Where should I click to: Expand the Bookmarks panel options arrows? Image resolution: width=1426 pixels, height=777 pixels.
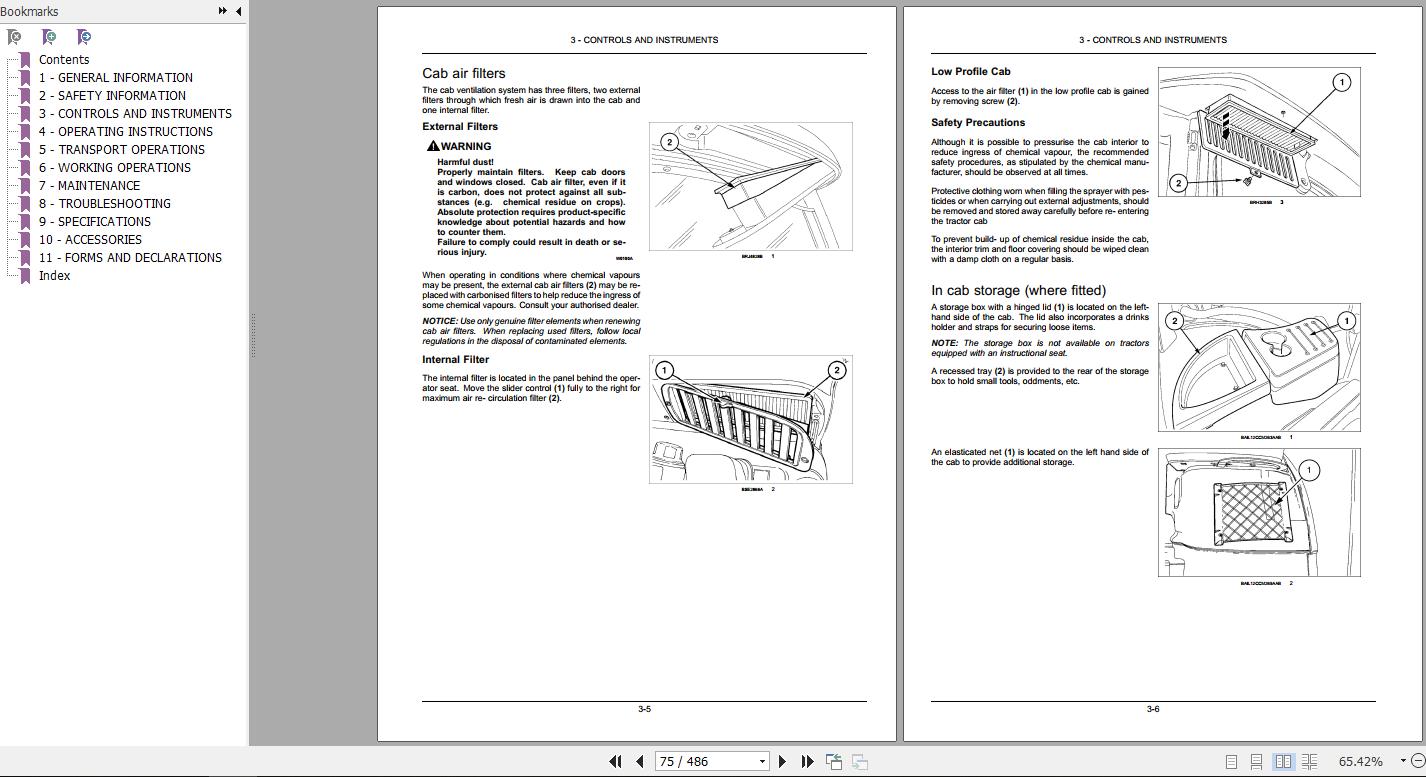tap(222, 11)
